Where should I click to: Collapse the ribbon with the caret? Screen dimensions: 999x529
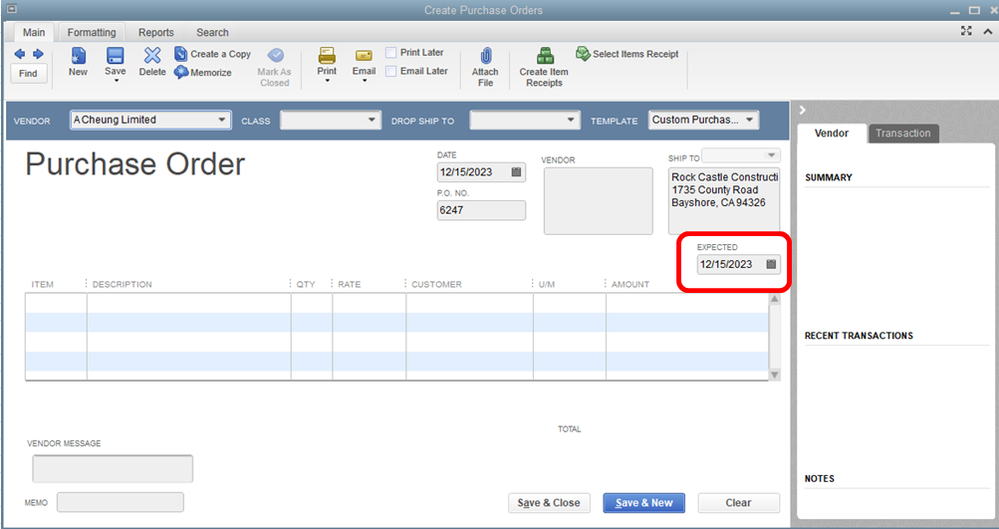tap(988, 31)
